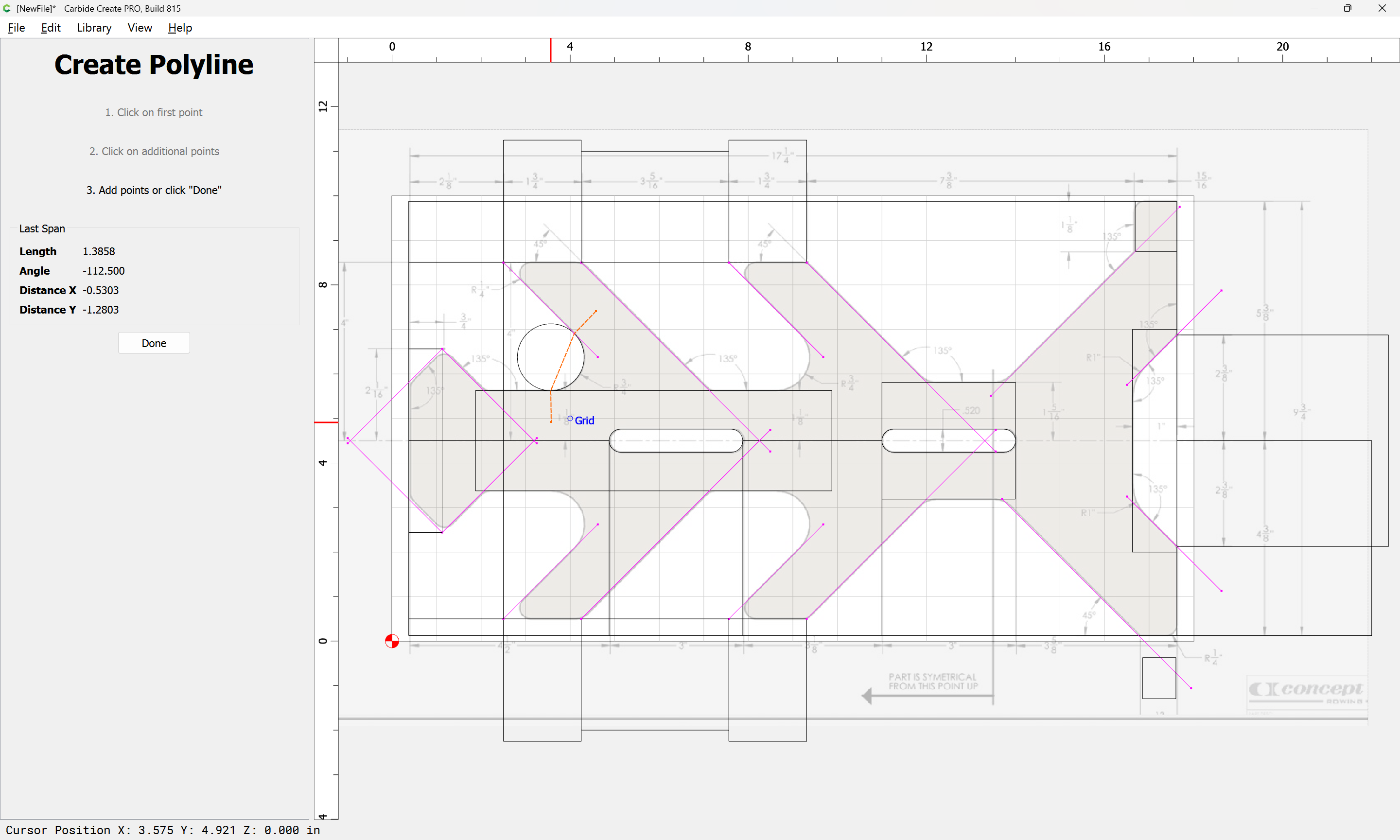Click the right rounded slot shape
The width and height of the screenshot is (1400, 840).
(x=948, y=440)
